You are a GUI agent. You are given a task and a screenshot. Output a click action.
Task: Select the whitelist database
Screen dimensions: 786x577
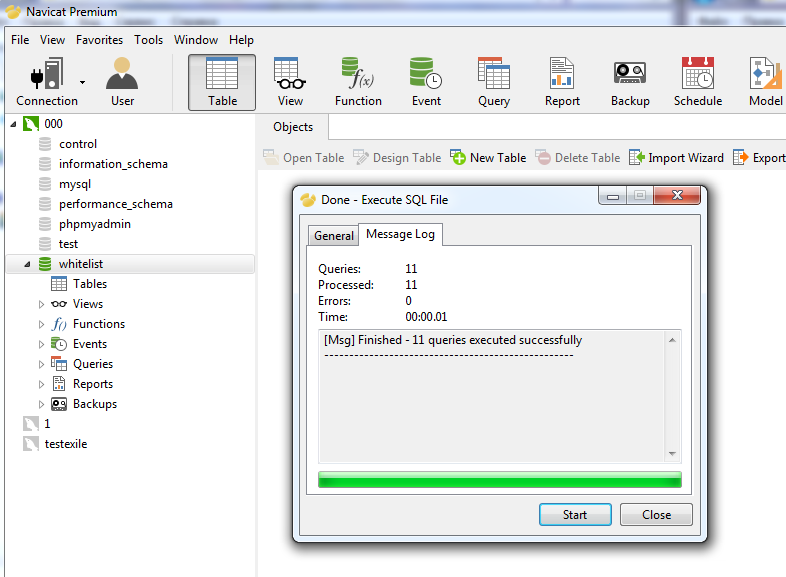[x=81, y=264]
